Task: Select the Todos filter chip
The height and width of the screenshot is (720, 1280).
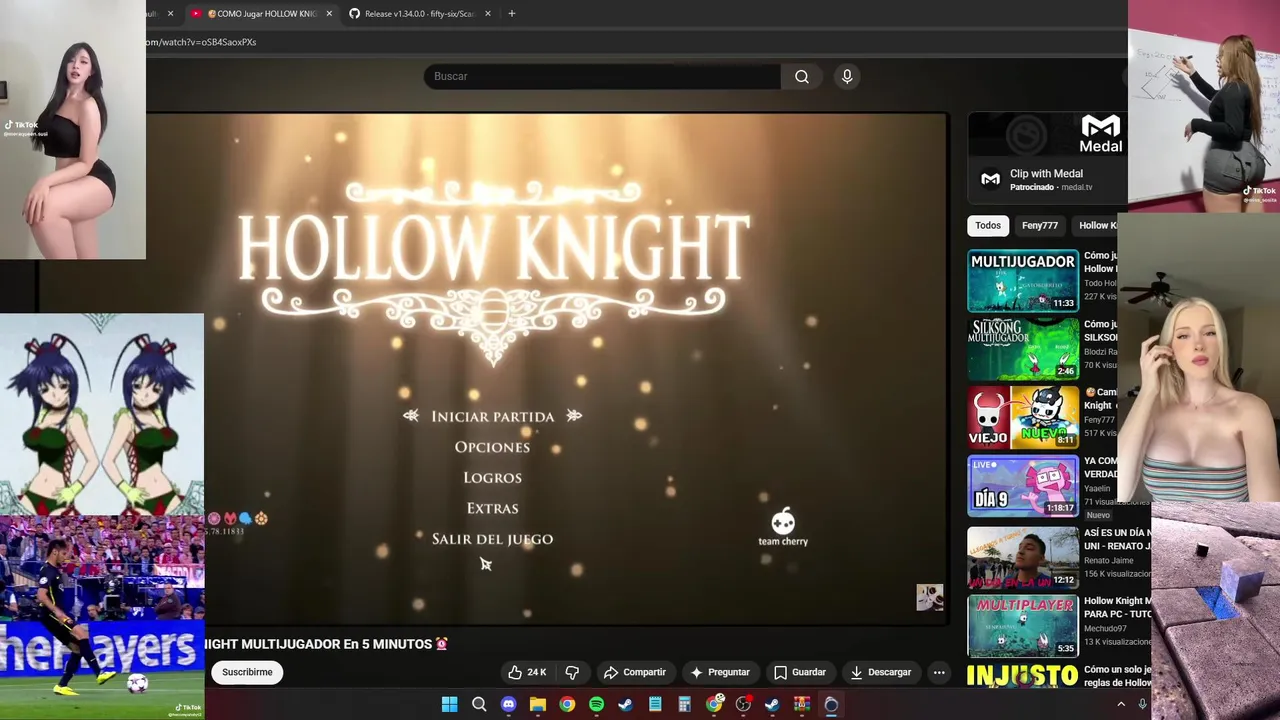Action: coord(988,225)
